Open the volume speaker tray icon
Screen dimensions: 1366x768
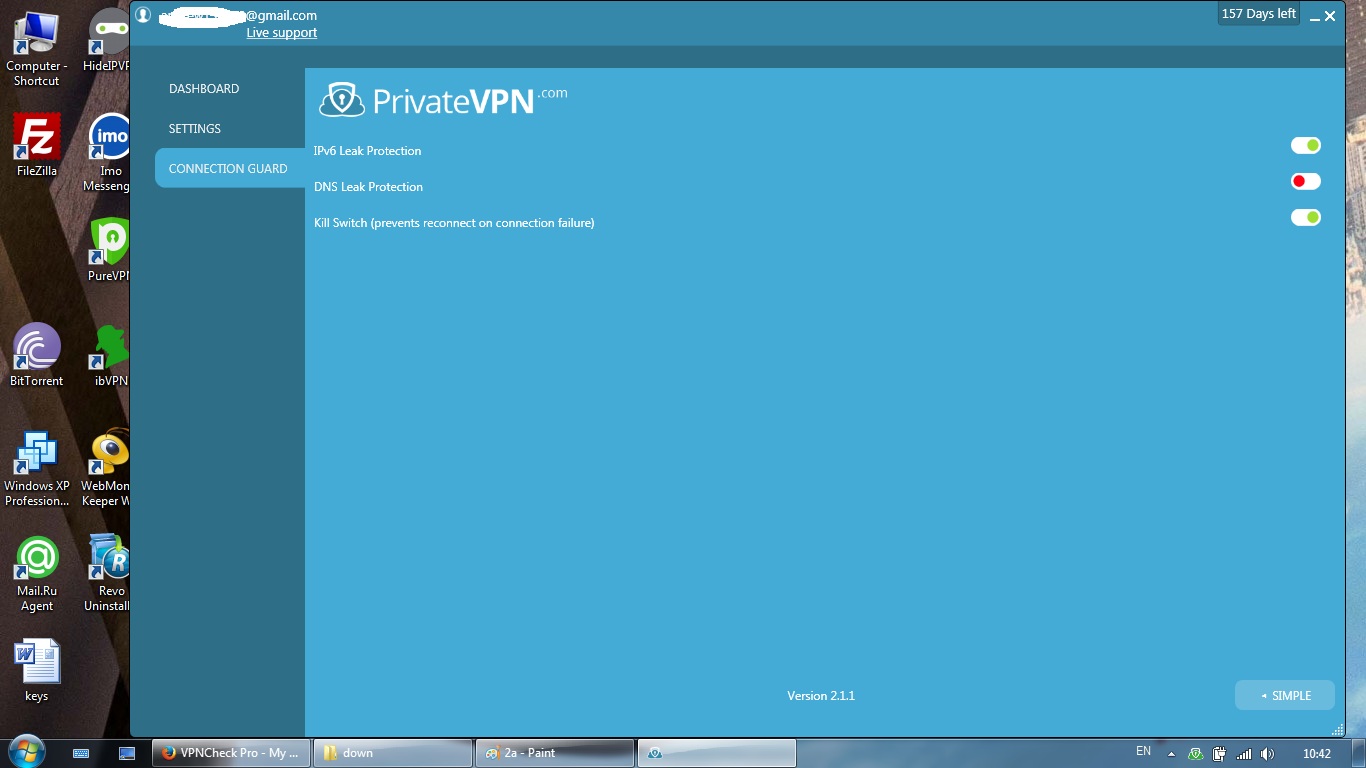(x=1268, y=754)
